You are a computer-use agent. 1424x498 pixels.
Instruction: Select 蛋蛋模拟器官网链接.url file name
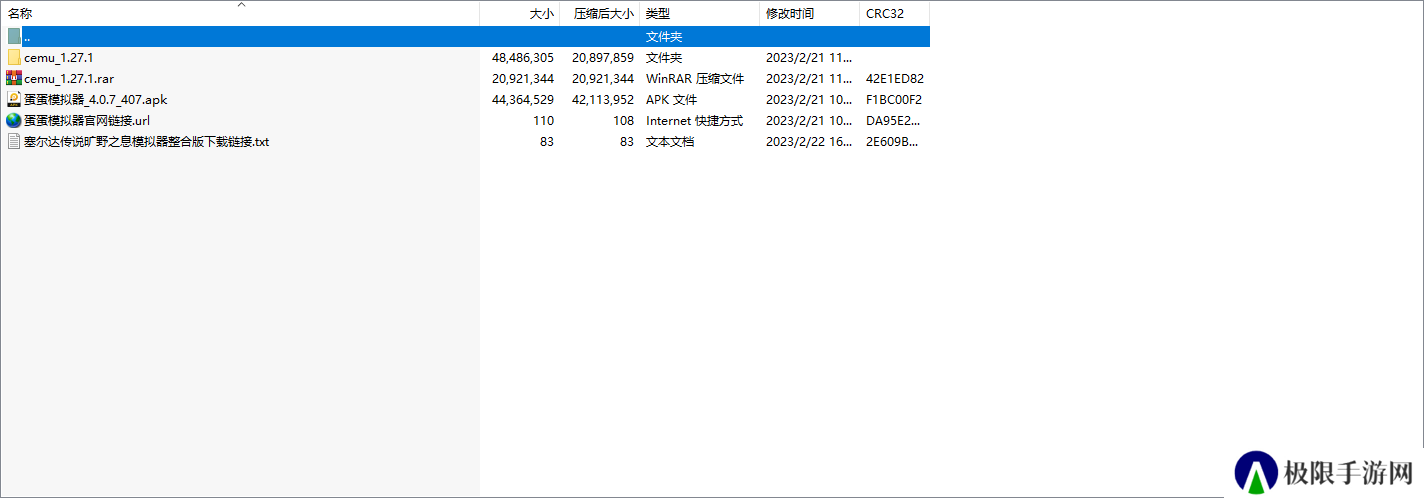87,120
